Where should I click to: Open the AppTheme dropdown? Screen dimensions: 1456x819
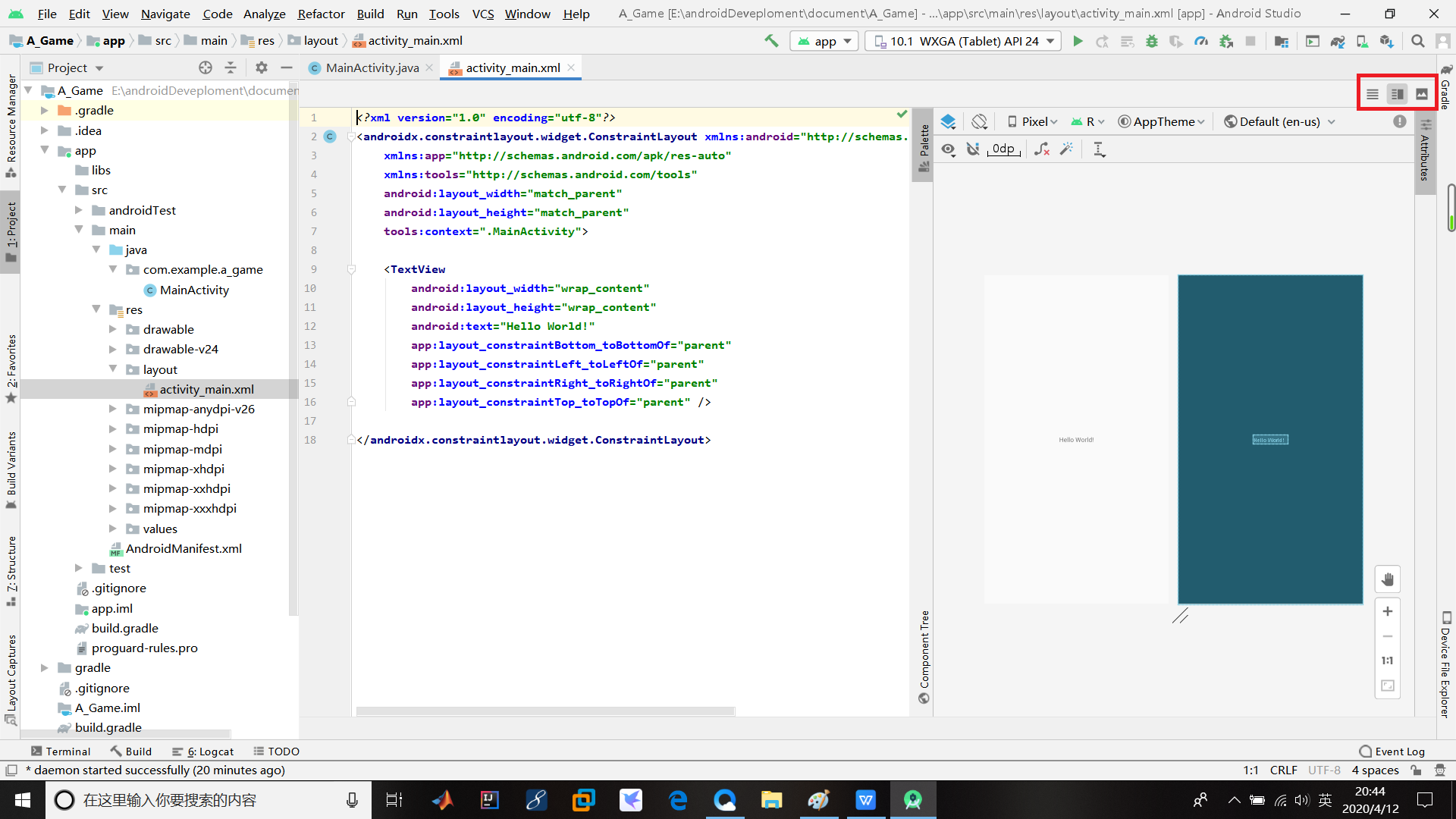point(1162,121)
